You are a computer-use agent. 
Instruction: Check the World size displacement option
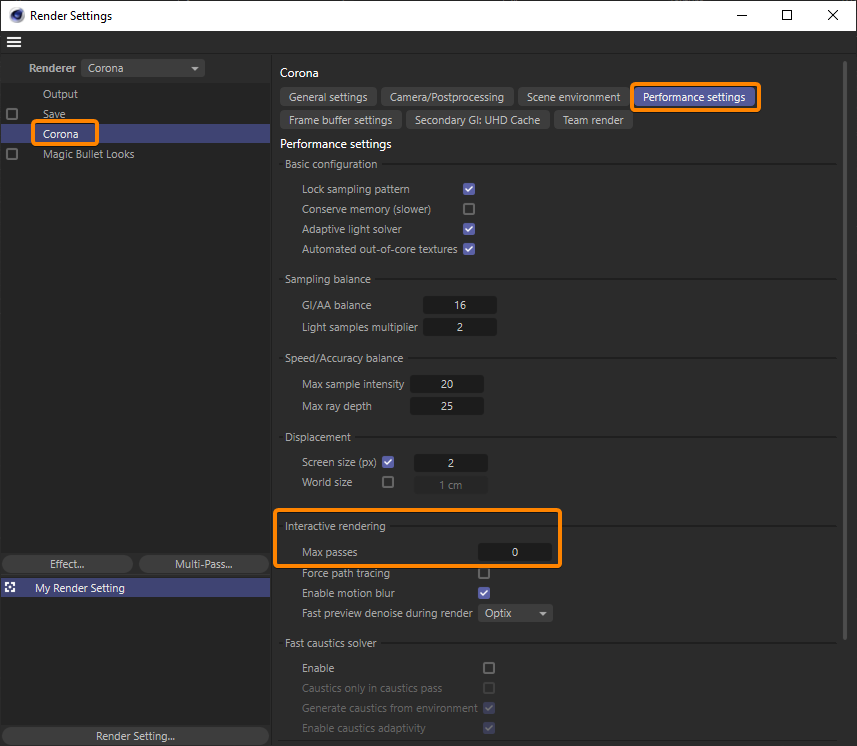coord(388,482)
